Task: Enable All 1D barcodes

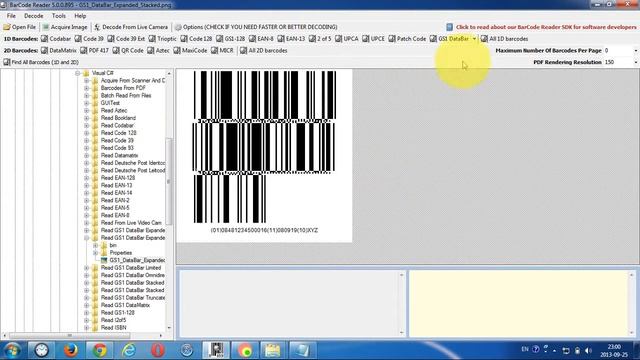Action: click(x=504, y=39)
